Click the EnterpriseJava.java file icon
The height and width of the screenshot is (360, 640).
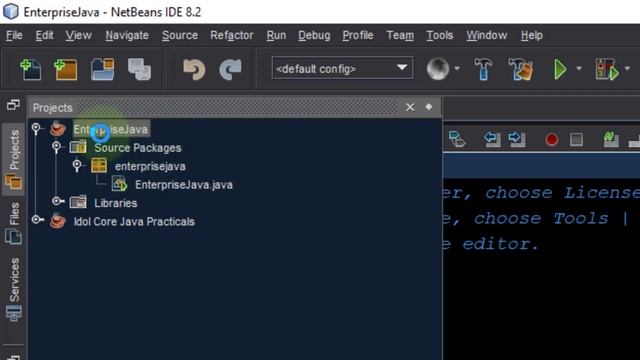point(119,184)
